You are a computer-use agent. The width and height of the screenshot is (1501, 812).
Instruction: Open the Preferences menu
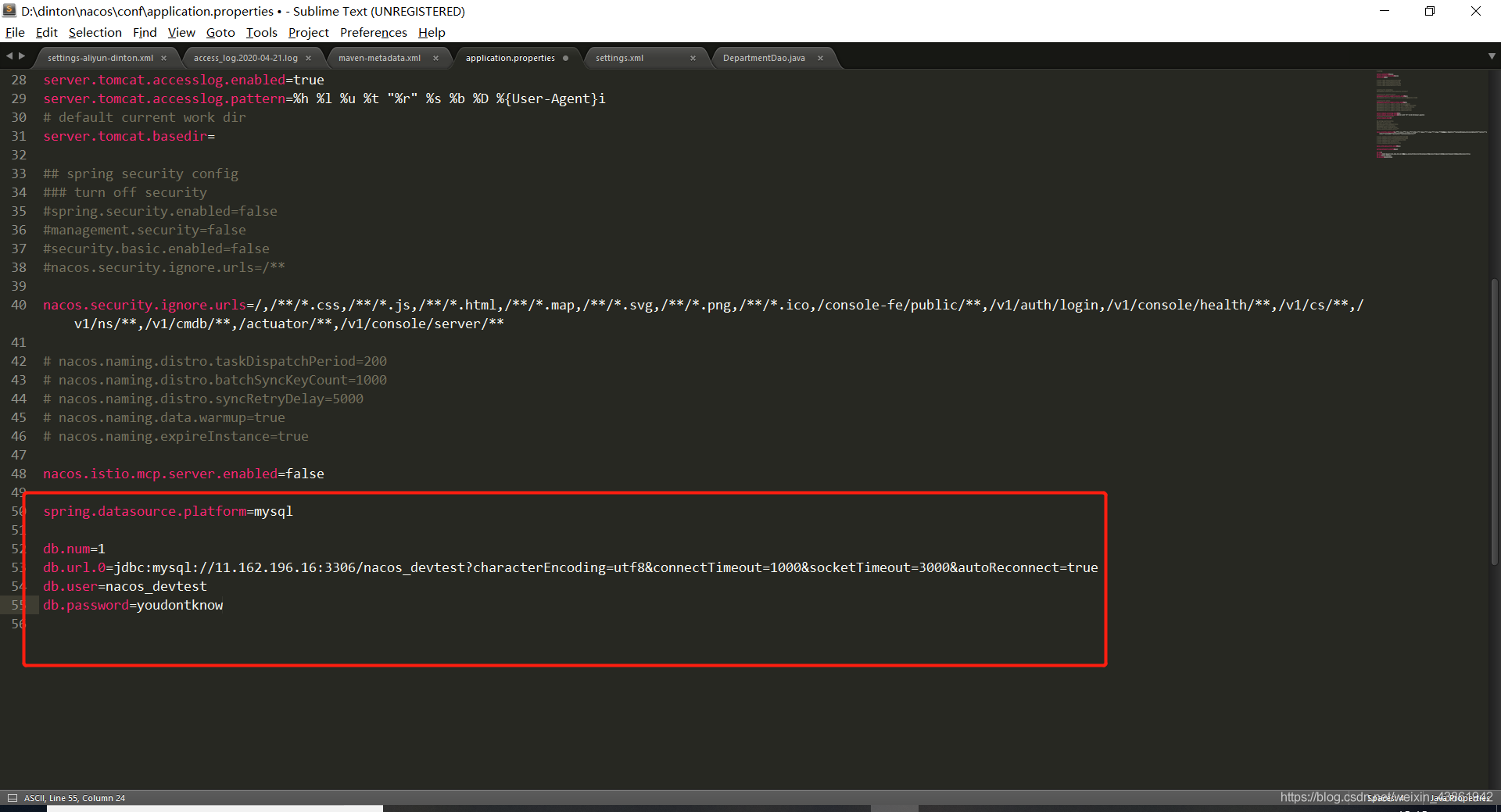click(373, 32)
